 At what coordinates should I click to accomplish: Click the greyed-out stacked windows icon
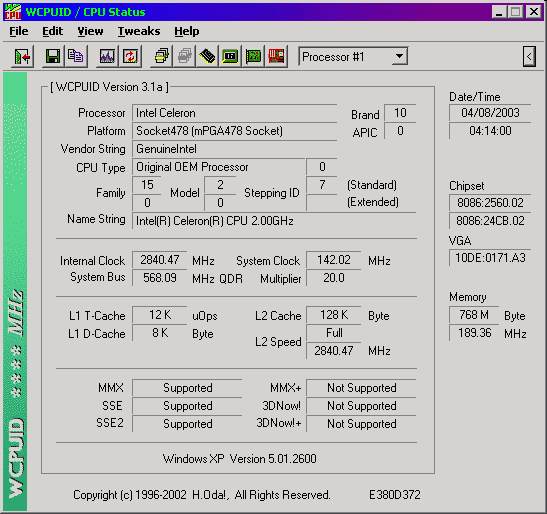[x=184, y=56]
